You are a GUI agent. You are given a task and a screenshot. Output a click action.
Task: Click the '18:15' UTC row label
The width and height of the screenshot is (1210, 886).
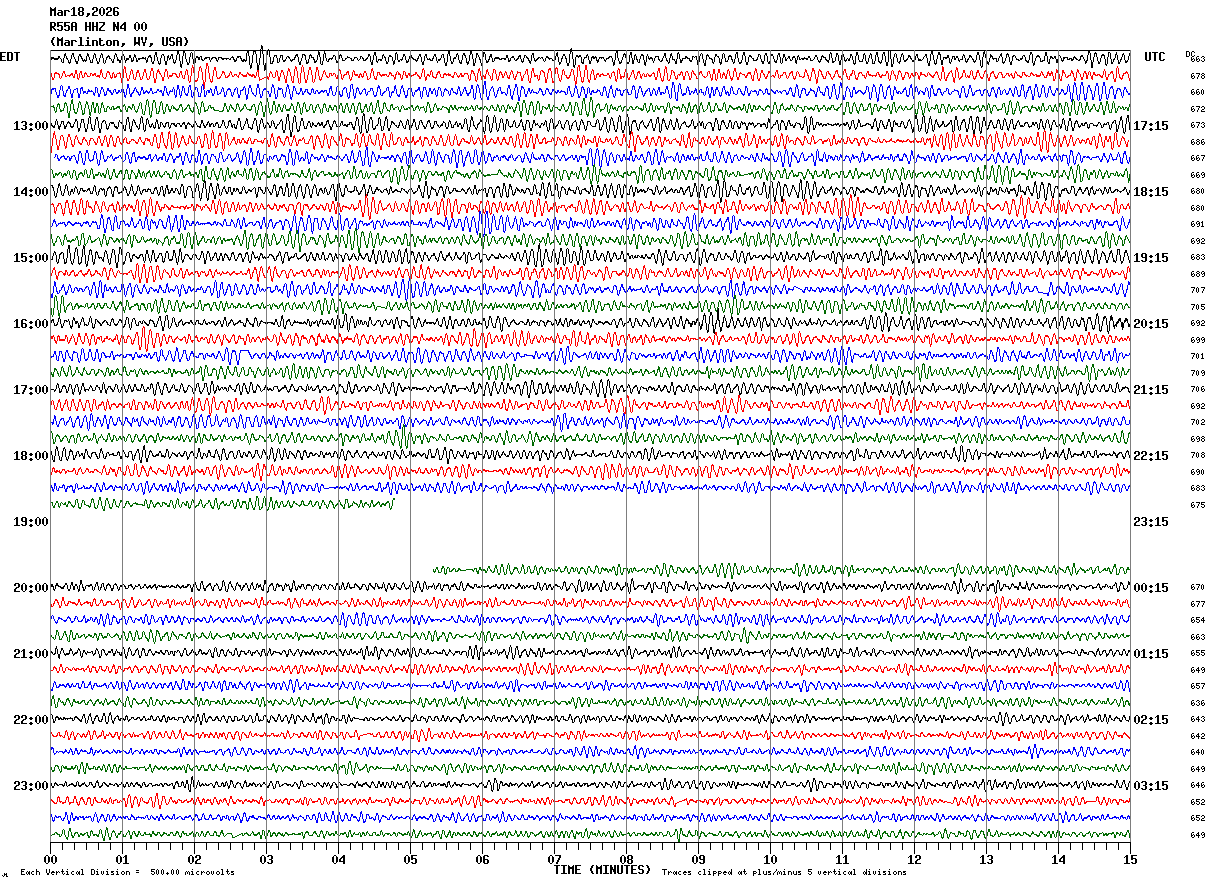(1151, 192)
